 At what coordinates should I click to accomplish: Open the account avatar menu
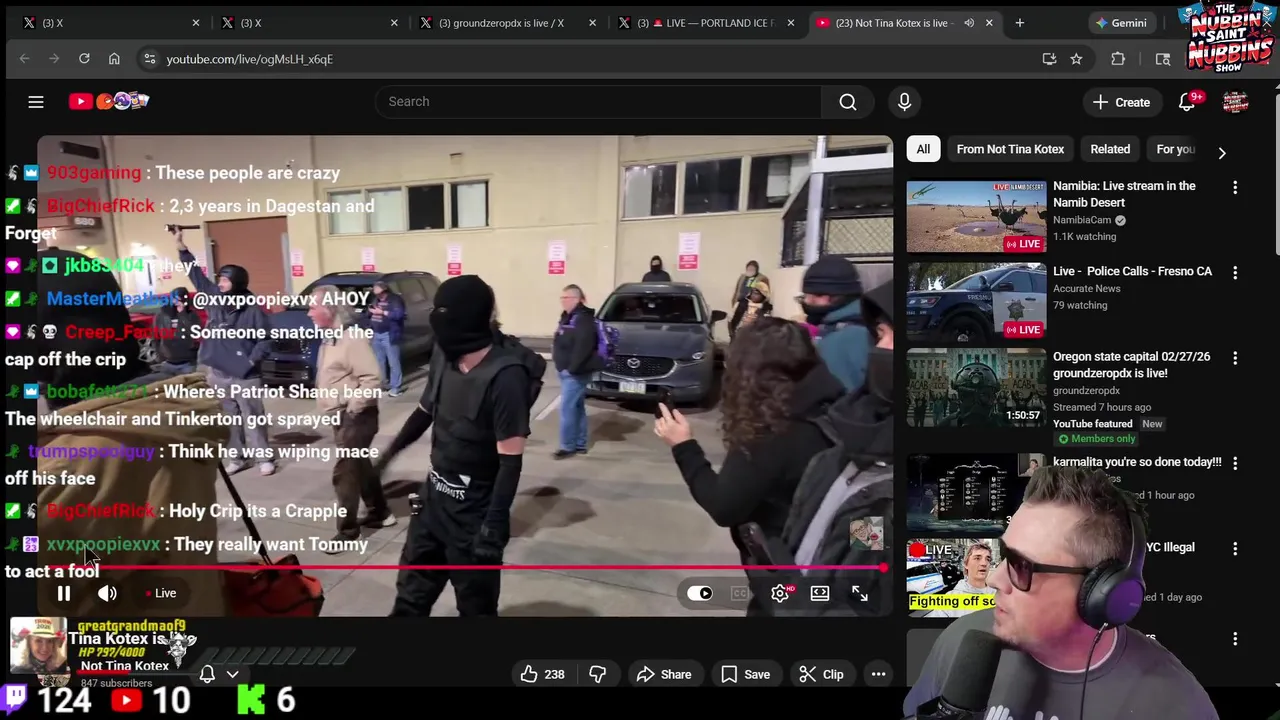coord(1236,102)
